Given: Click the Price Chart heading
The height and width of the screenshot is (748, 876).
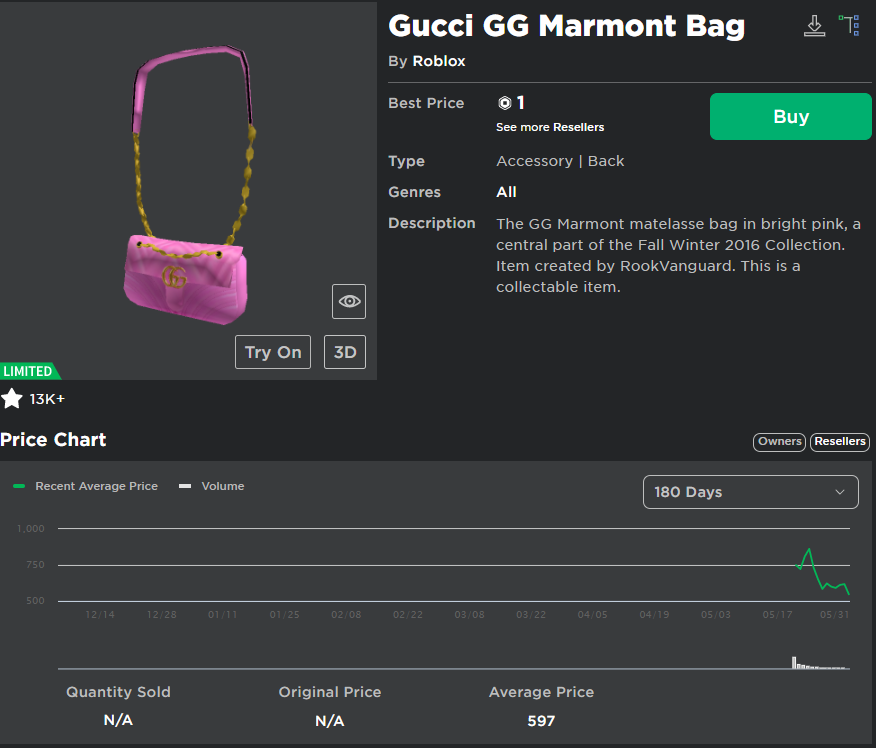Looking at the screenshot, I should click(53, 440).
